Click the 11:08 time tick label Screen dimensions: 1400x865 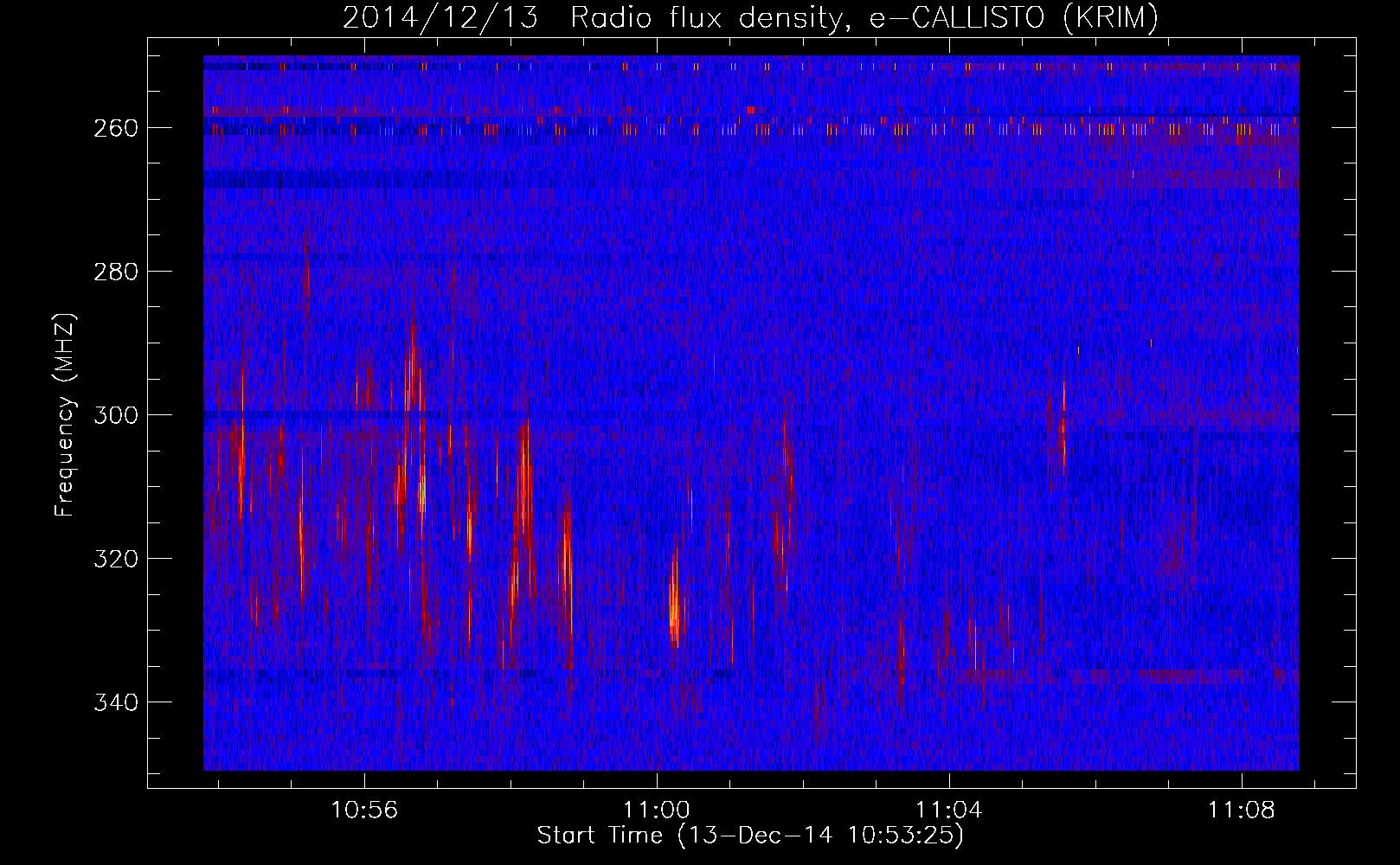1242,811
